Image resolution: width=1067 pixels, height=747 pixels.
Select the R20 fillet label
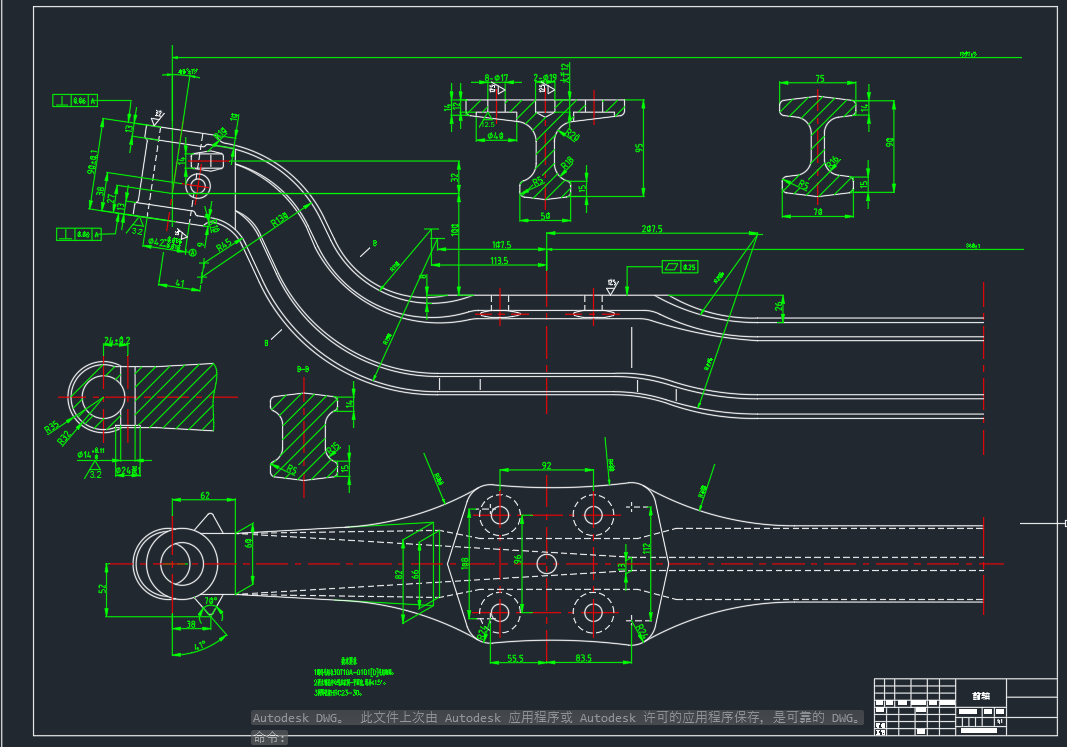(572, 135)
